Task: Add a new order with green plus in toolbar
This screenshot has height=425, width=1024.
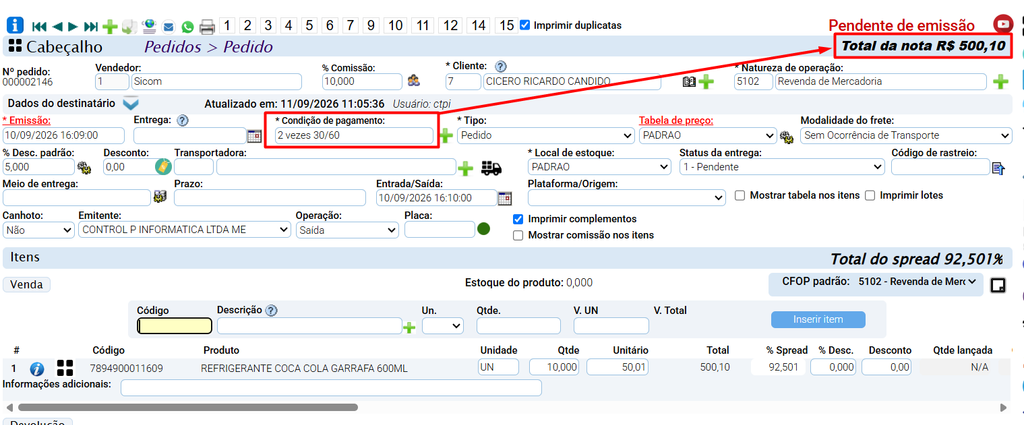Action: pyautogui.click(x=110, y=27)
